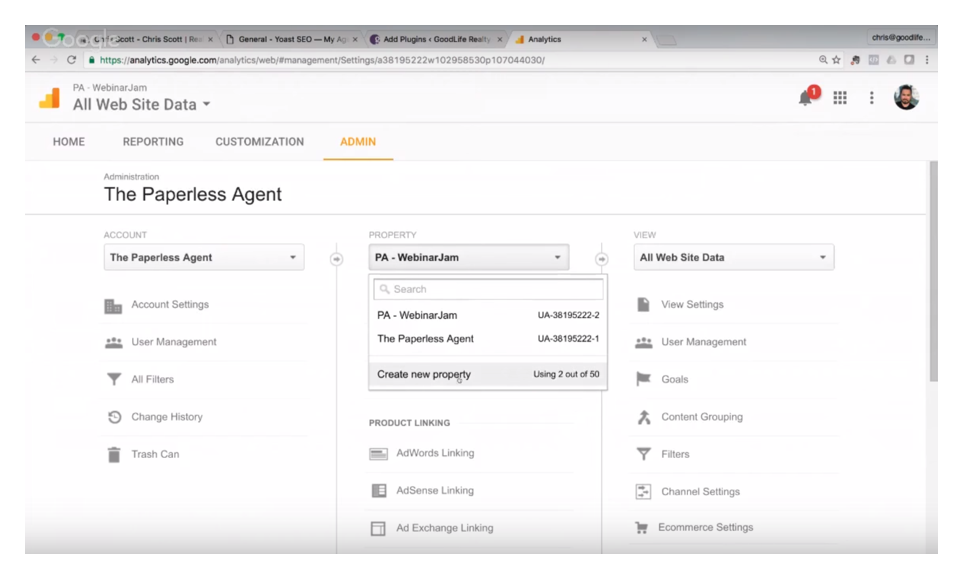Click the AdSense Linking icon
Viewport: 966px width, 582px height.
tap(379, 491)
